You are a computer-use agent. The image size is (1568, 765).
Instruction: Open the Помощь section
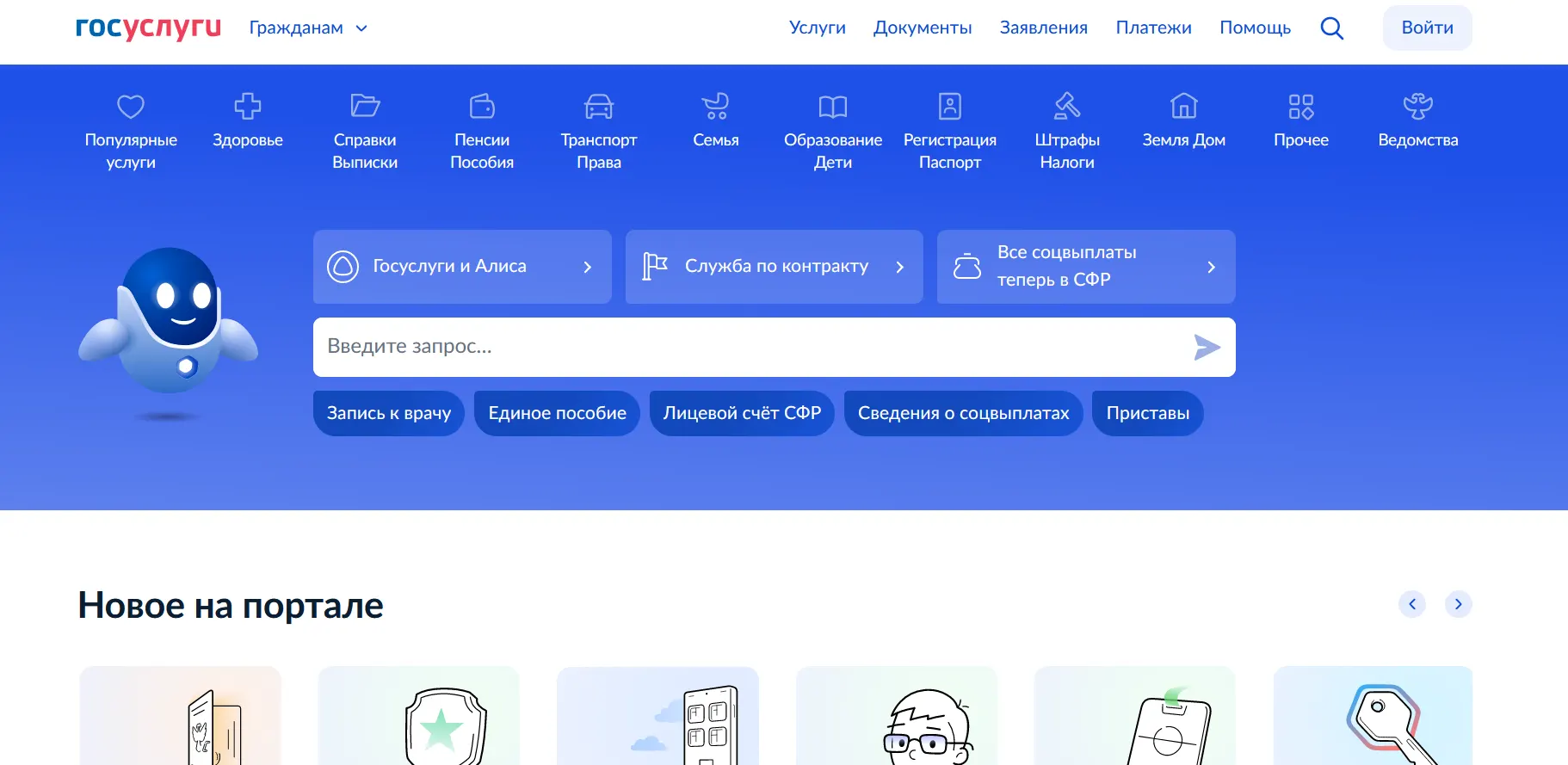(x=1255, y=28)
